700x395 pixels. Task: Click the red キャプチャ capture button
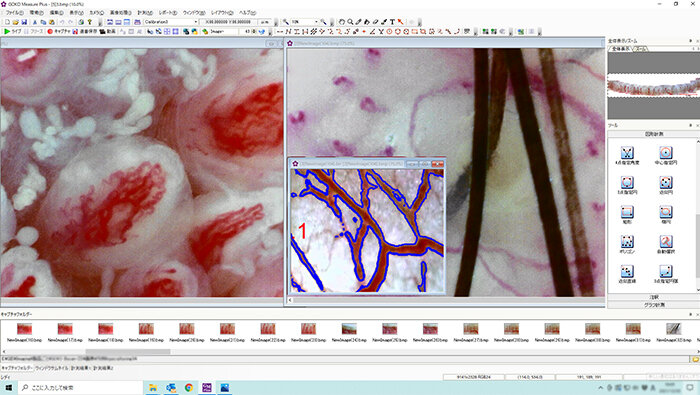click(59, 32)
